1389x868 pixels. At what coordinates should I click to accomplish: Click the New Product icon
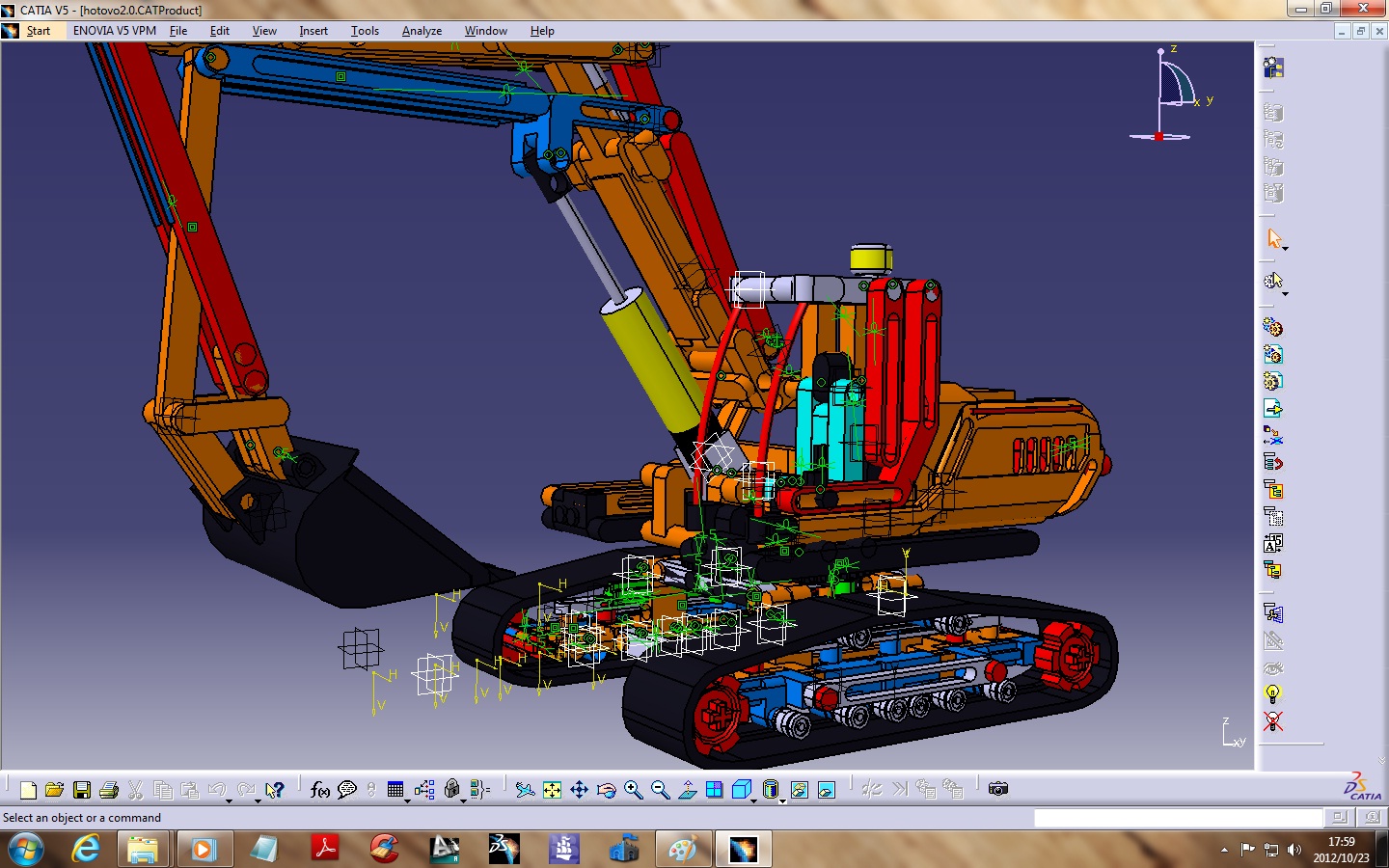1273,354
